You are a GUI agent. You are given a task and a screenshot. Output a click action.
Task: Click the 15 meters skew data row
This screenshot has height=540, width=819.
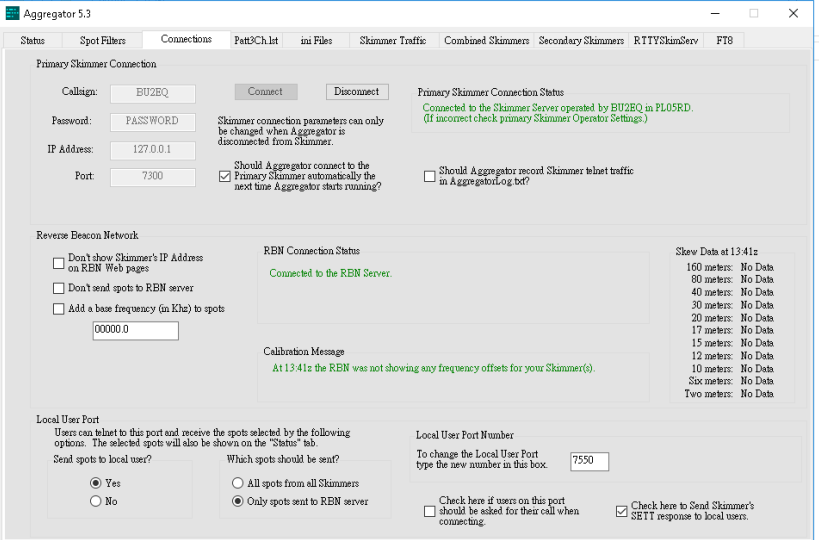coord(732,343)
